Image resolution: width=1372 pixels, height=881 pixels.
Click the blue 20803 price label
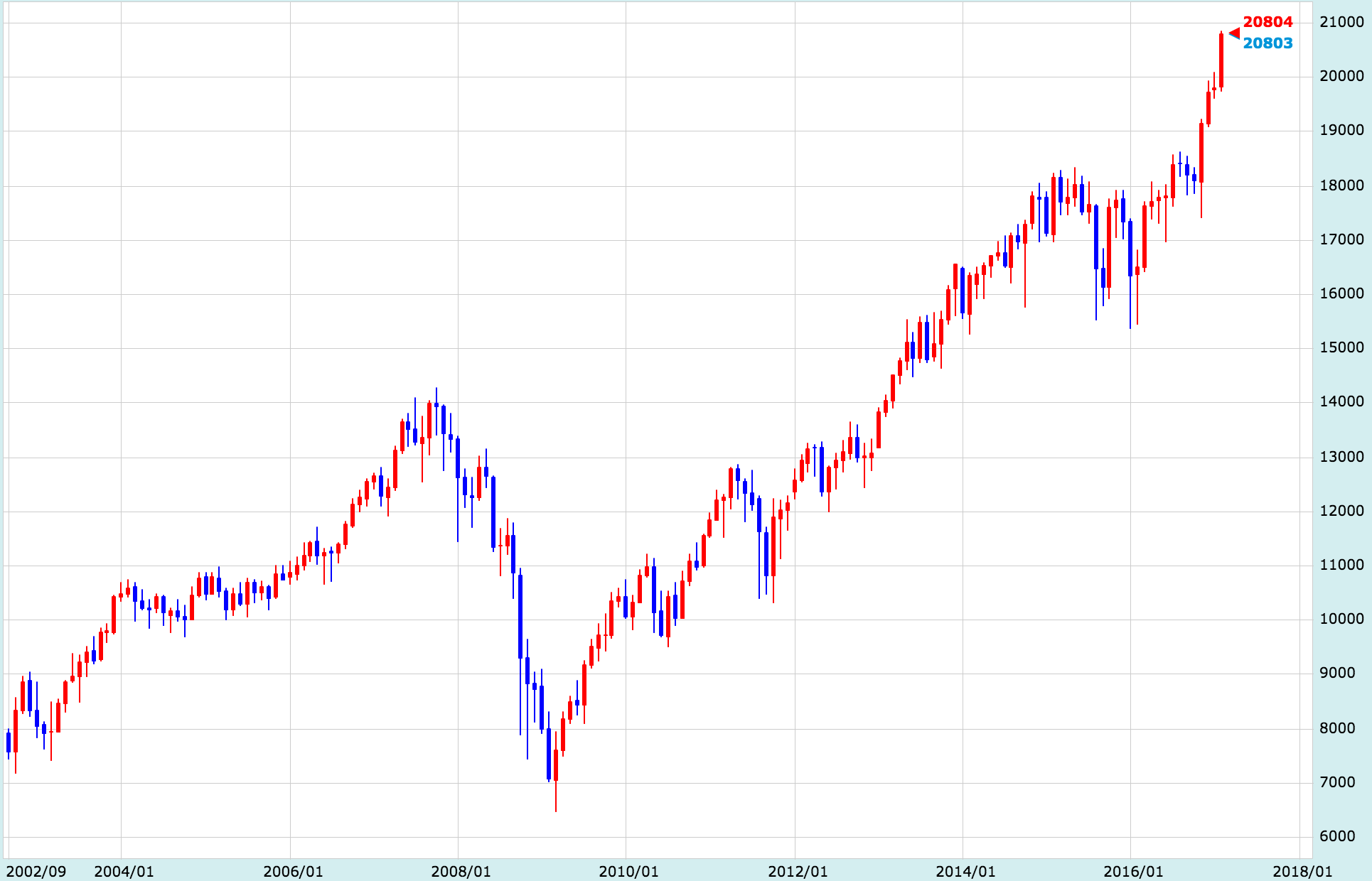point(1268,43)
